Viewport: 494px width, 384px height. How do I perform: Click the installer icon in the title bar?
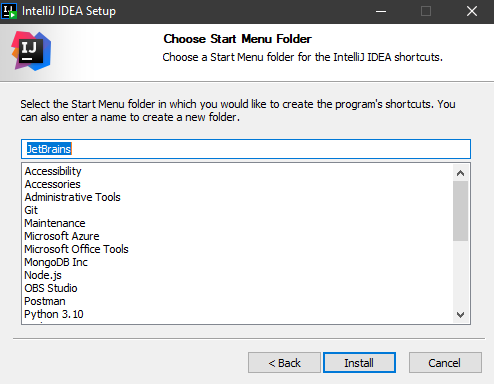tap(9, 11)
